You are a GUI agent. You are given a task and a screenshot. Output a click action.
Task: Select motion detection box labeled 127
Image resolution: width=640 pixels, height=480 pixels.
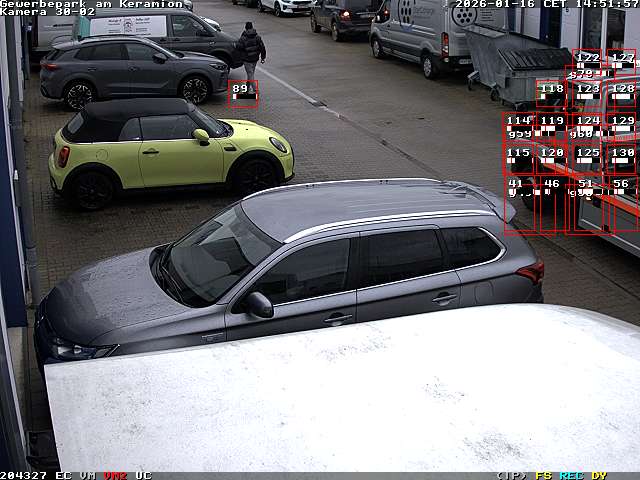(622, 62)
